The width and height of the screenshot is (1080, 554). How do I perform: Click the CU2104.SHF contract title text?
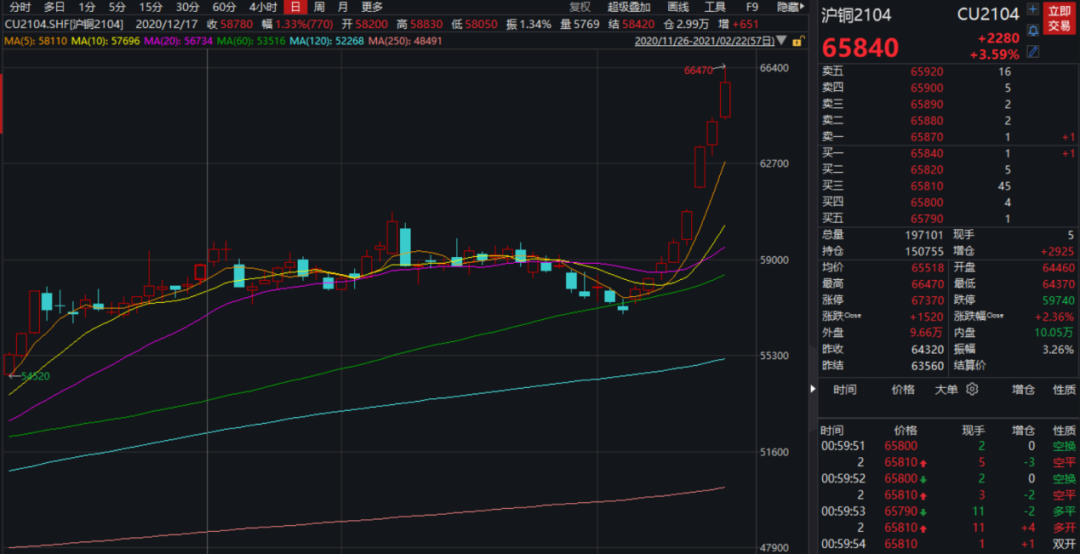(x=64, y=25)
